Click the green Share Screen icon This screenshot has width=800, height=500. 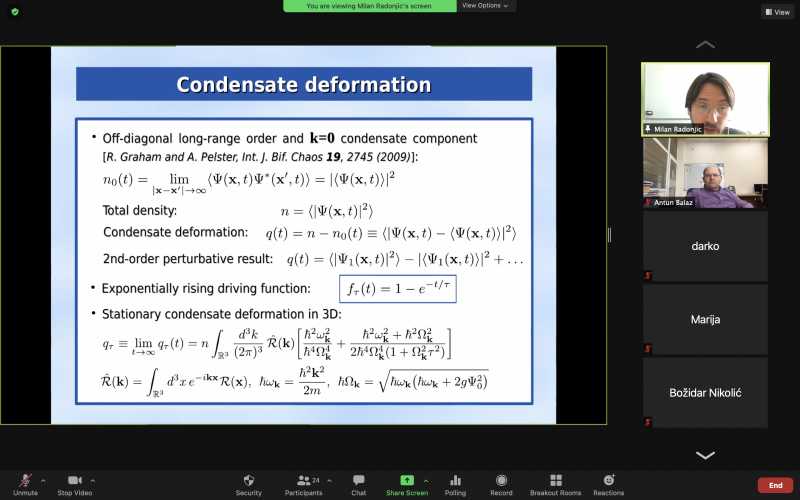[x=406, y=481]
